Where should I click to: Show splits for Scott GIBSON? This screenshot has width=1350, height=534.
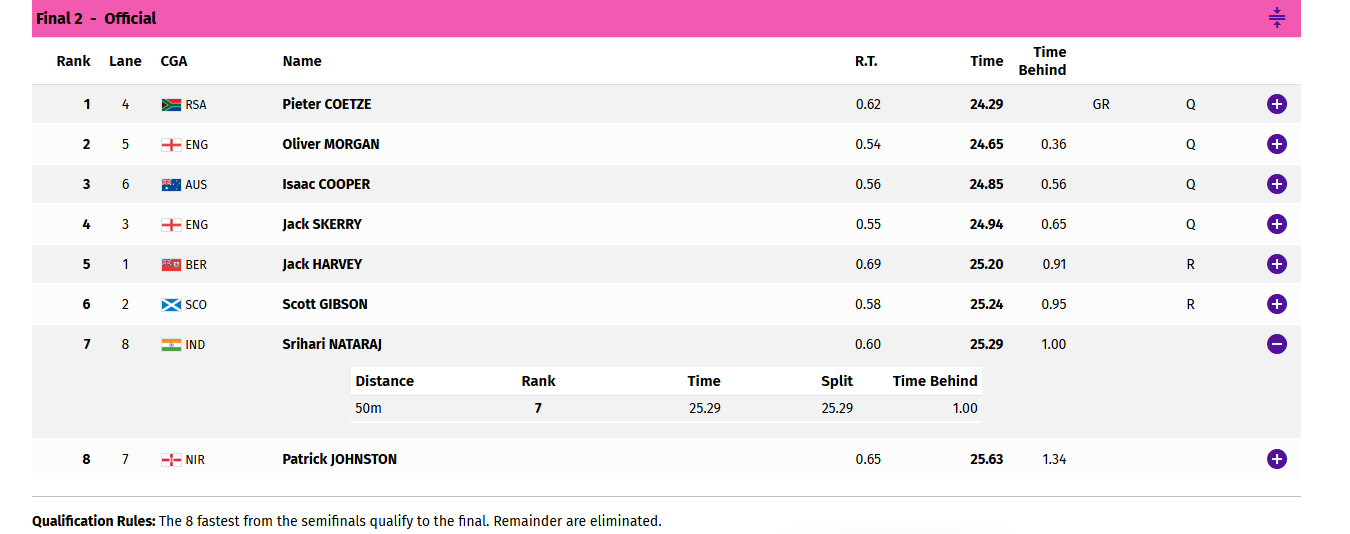point(1276,304)
